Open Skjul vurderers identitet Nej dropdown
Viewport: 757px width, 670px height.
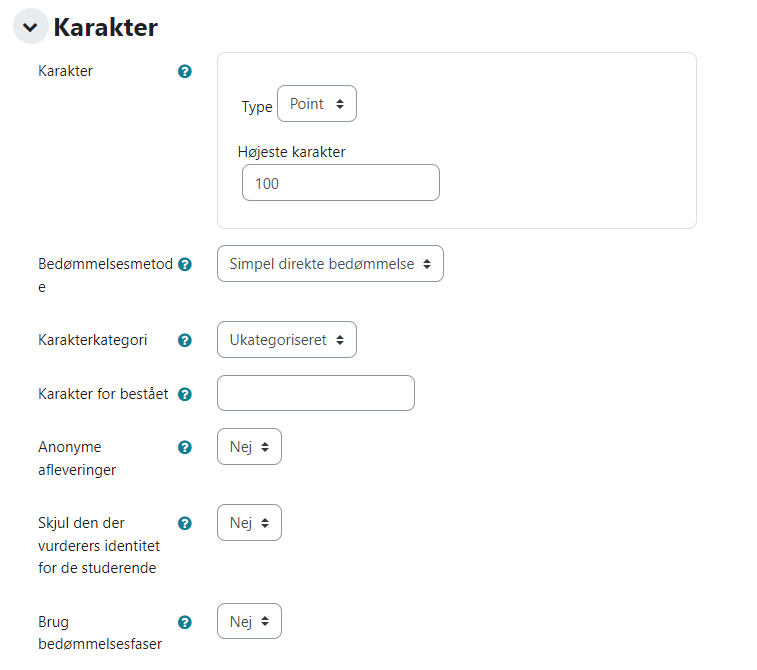coord(249,523)
